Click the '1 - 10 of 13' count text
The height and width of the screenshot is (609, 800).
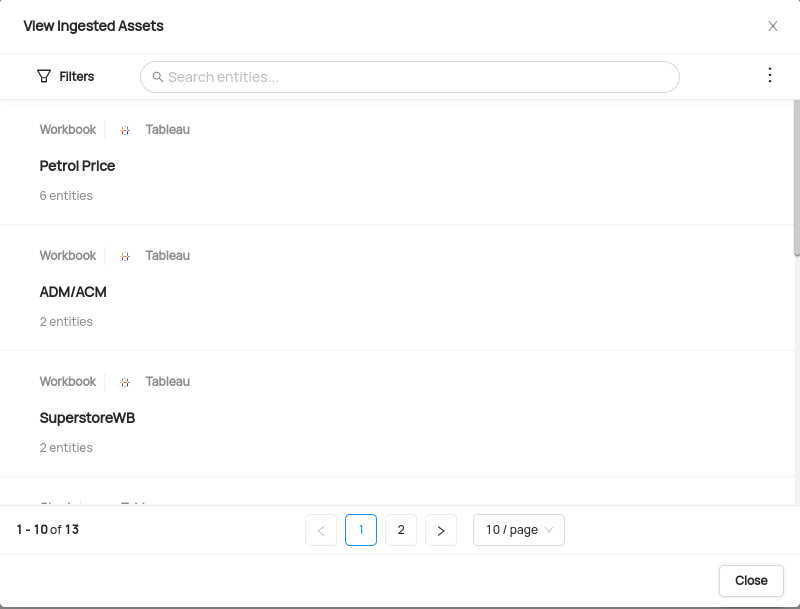(x=47, y=529)
